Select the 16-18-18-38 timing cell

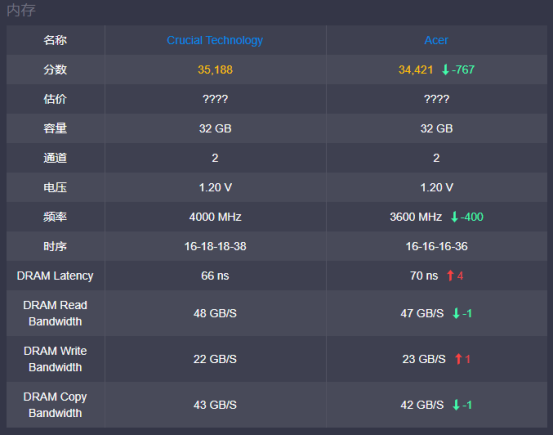215,246
